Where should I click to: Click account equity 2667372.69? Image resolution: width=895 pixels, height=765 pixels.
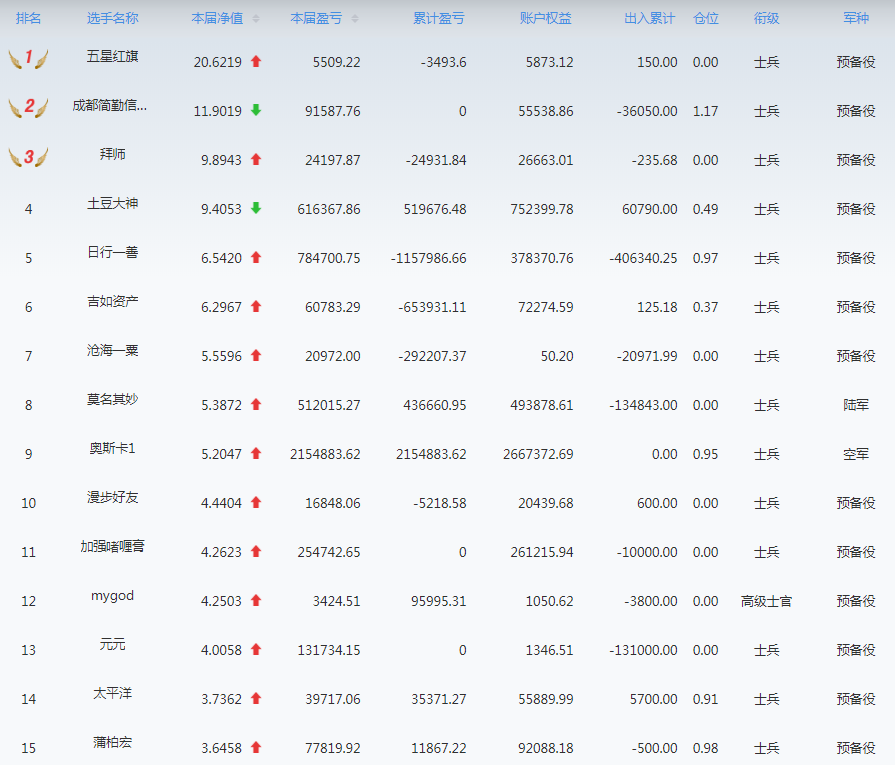(538, 454)
